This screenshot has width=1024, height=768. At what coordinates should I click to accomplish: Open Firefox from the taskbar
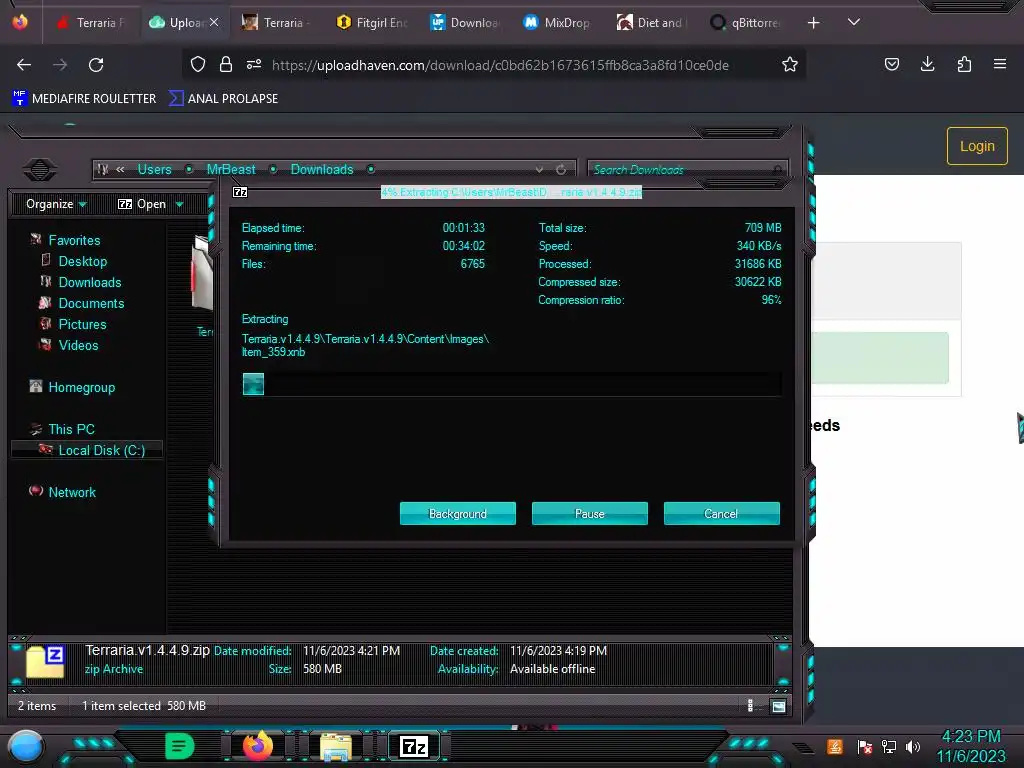257,746
